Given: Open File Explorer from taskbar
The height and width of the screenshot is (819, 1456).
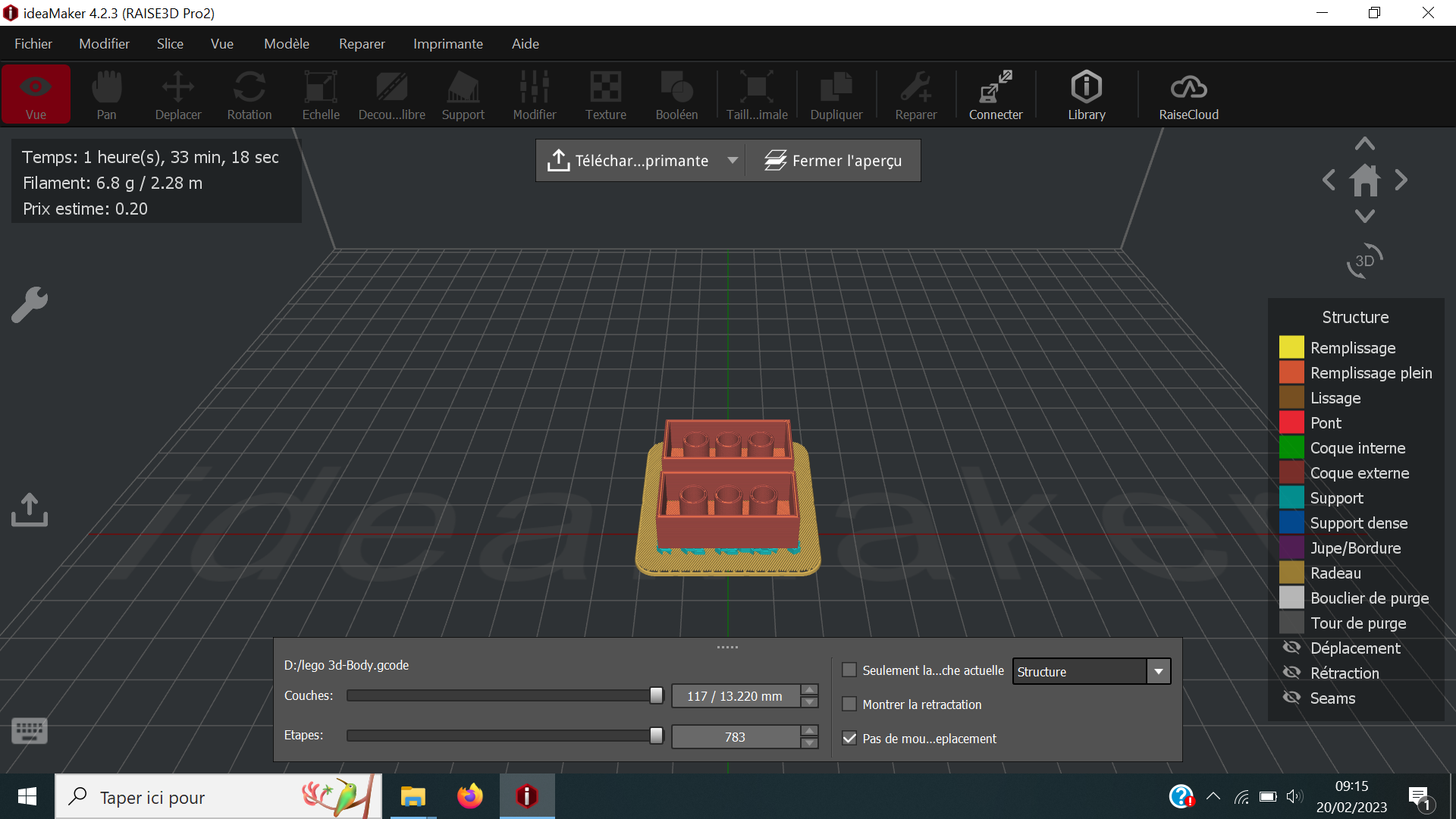Looking at the screenshot, I should (413, 796).
